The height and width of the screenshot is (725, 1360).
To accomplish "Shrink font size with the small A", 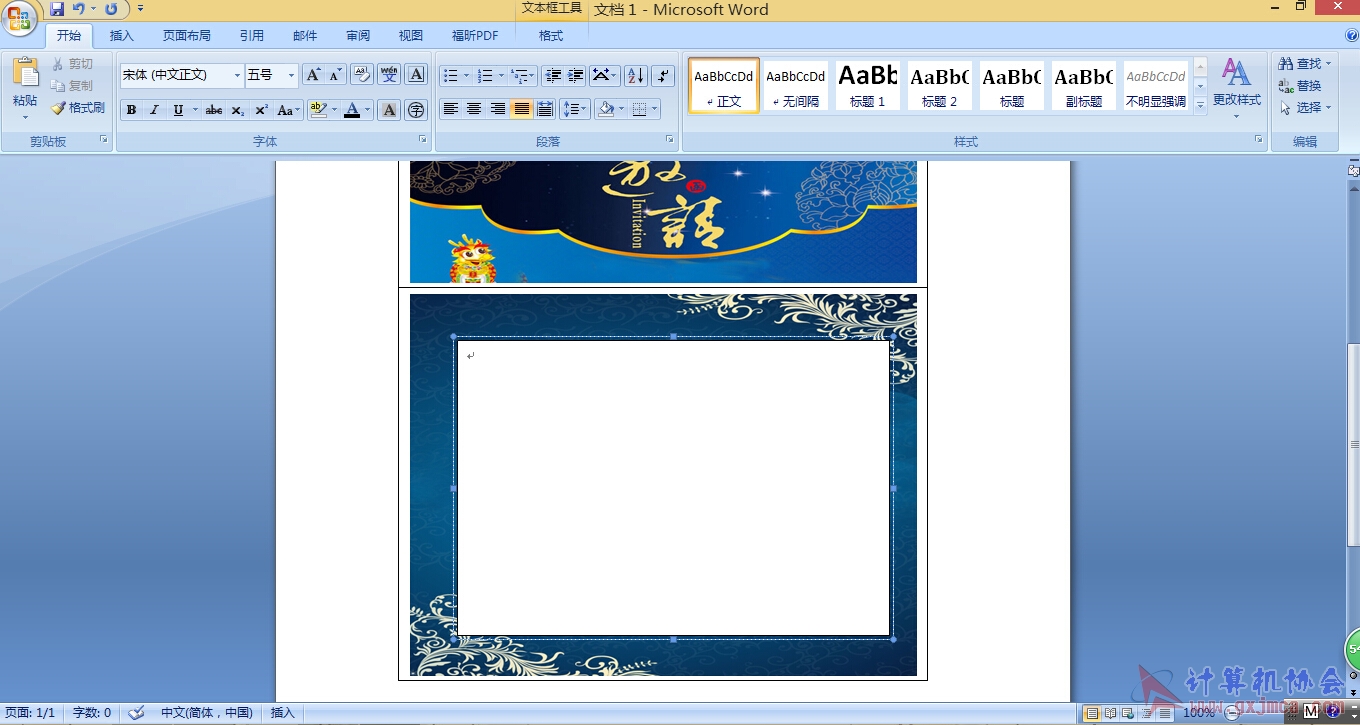I will (x=335, y=75).
